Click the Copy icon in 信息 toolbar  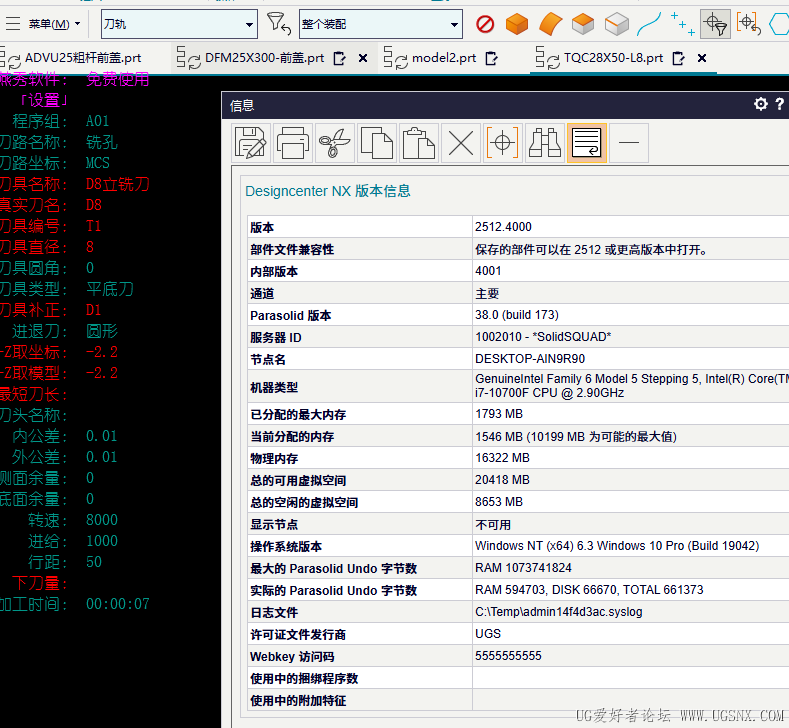[377, 143]
